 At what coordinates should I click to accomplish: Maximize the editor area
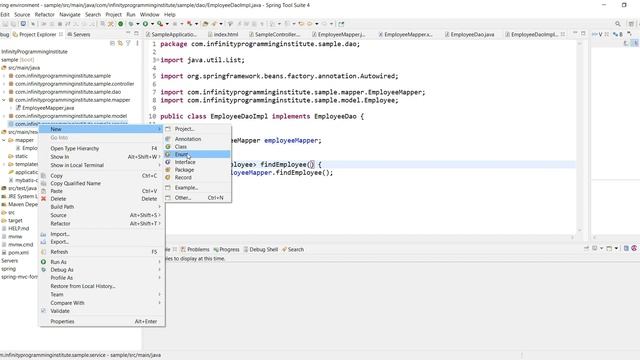[583, 34]
